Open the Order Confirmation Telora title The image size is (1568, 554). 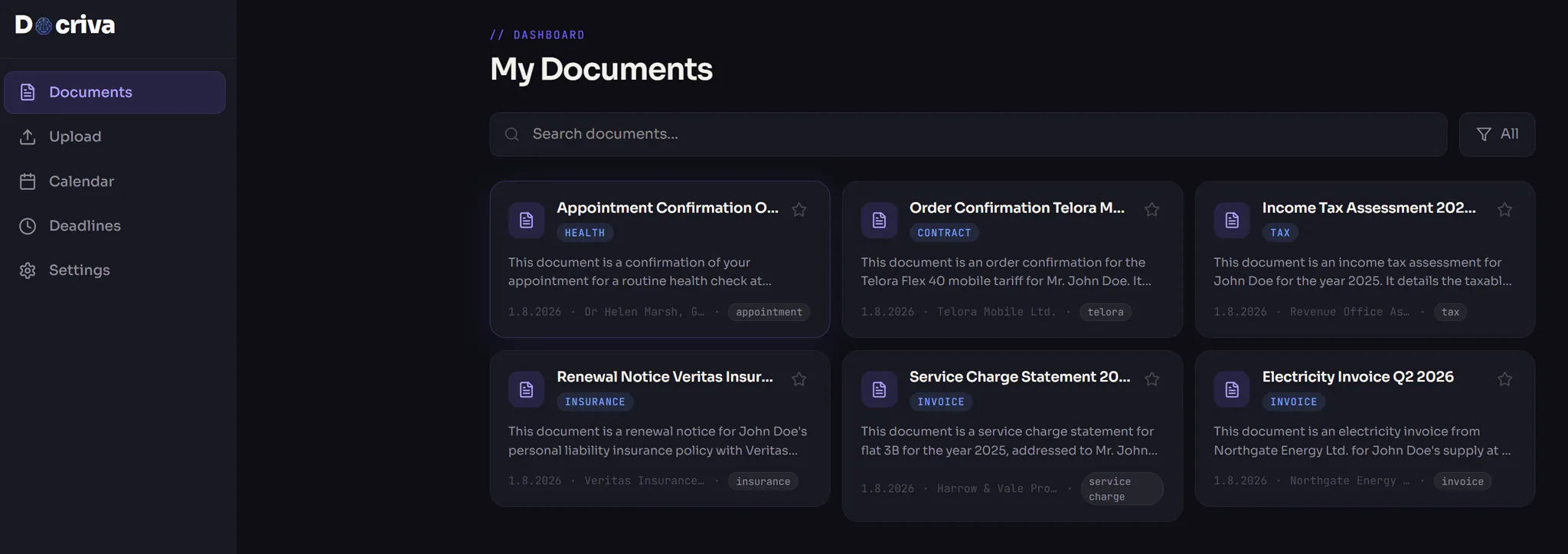[x=1018, y=208]
